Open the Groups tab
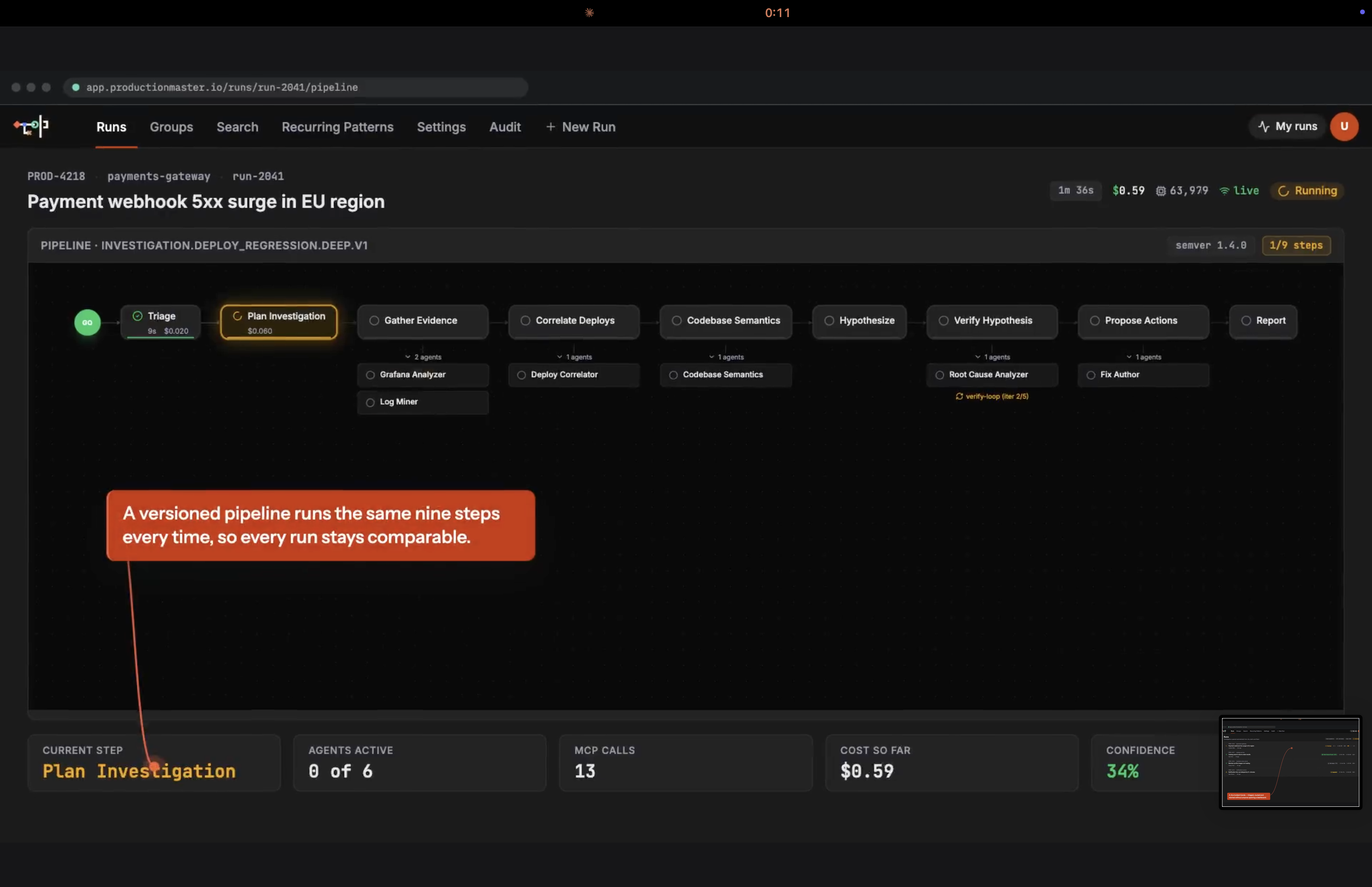The image size is (1372, 887). [171, 127]
